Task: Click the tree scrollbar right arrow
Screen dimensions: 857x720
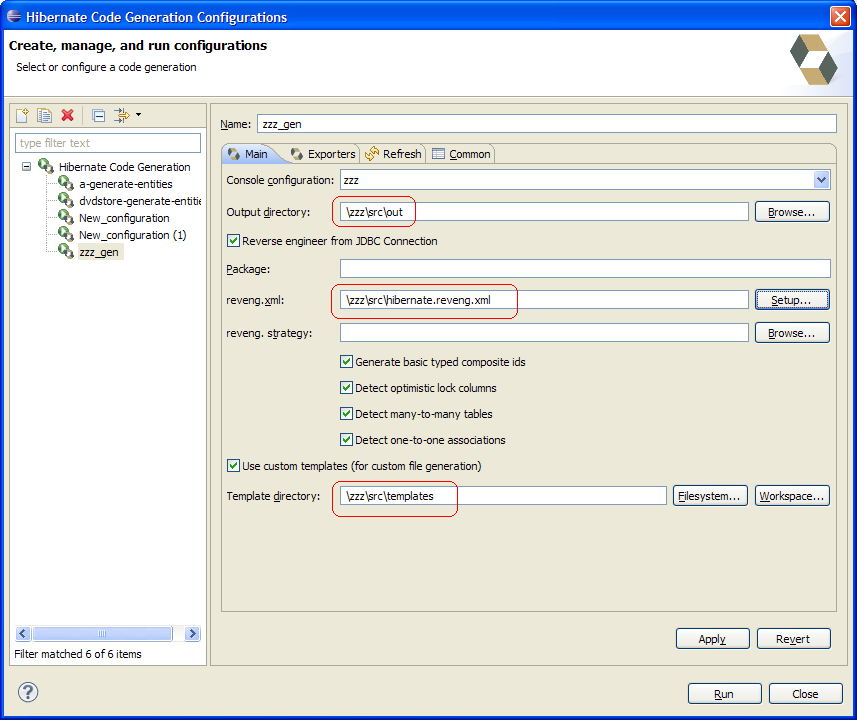Action: coord(192,633)
